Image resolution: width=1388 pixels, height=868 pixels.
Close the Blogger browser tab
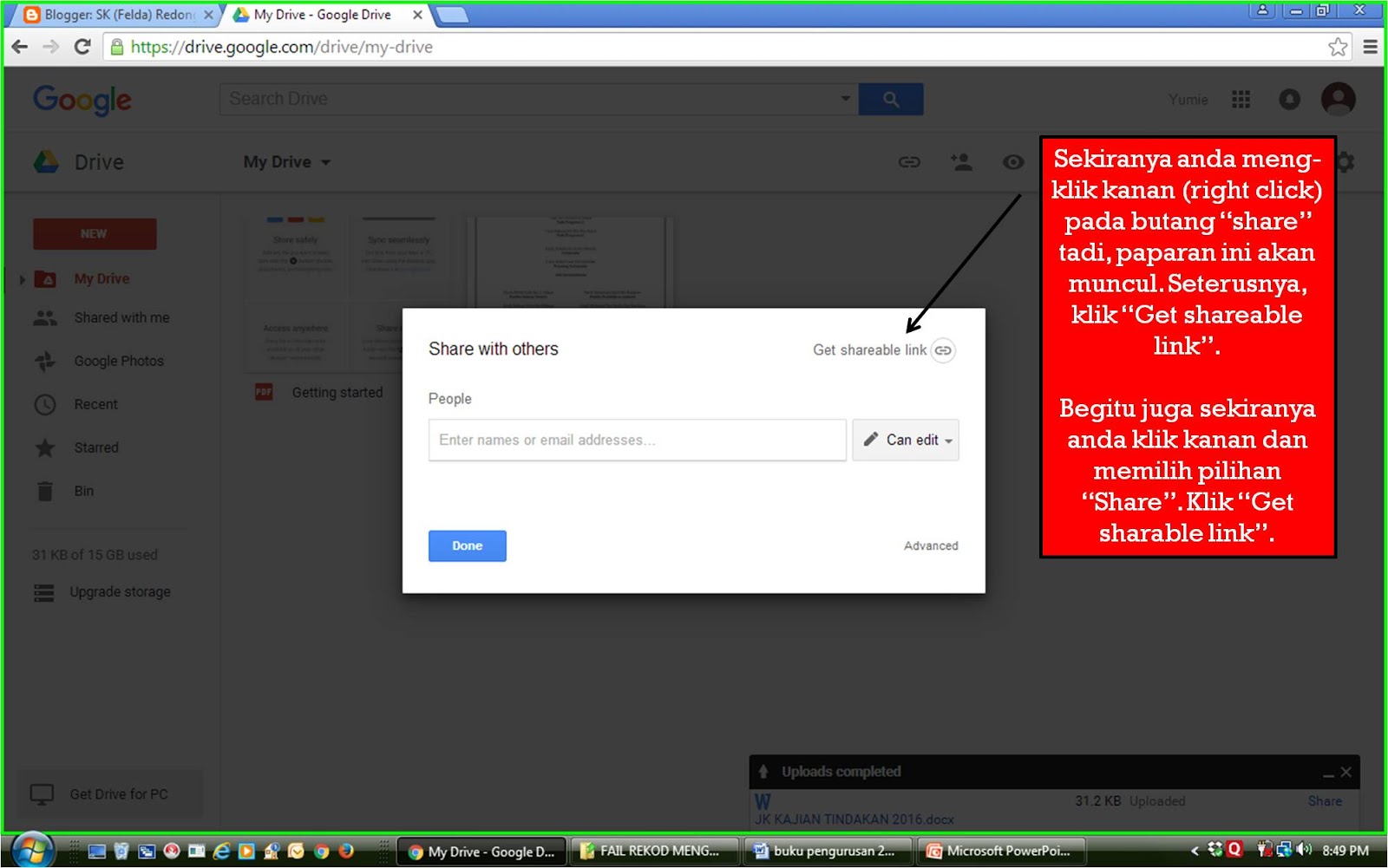208,15
